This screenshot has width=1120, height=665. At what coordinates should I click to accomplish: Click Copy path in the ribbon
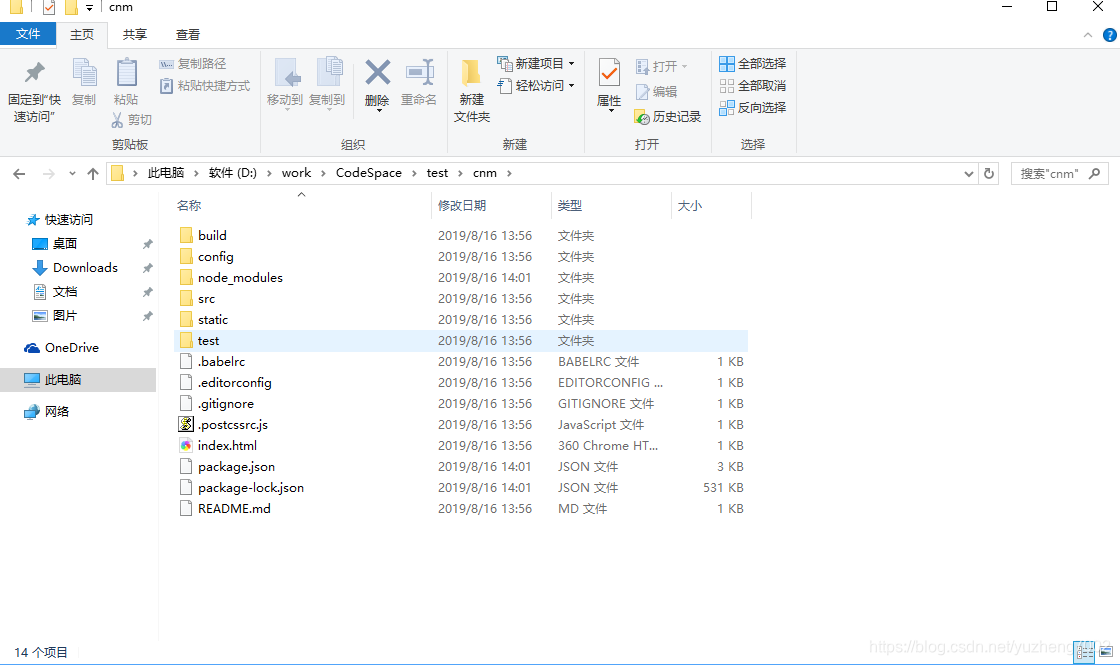tap(193, 64)
